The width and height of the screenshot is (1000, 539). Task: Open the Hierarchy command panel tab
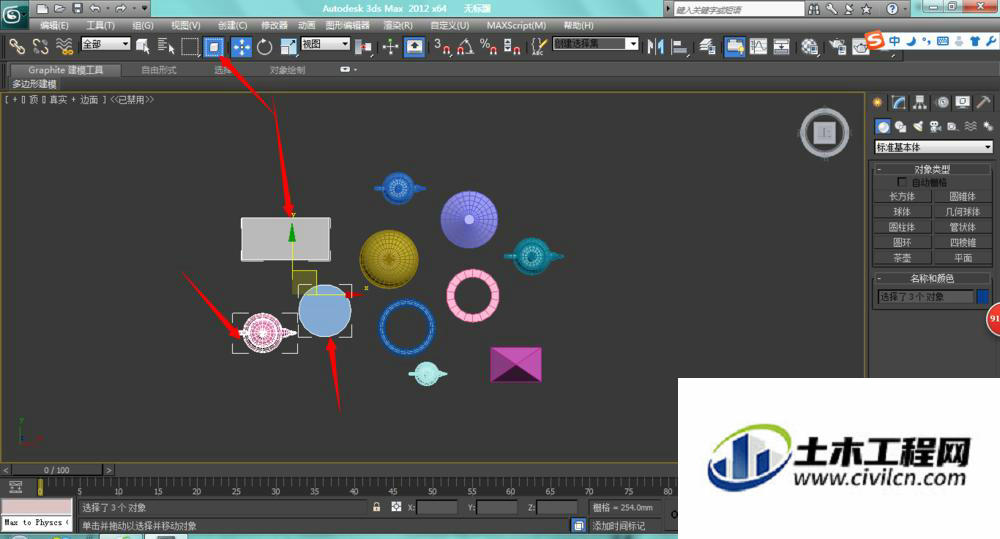(919, 102)
